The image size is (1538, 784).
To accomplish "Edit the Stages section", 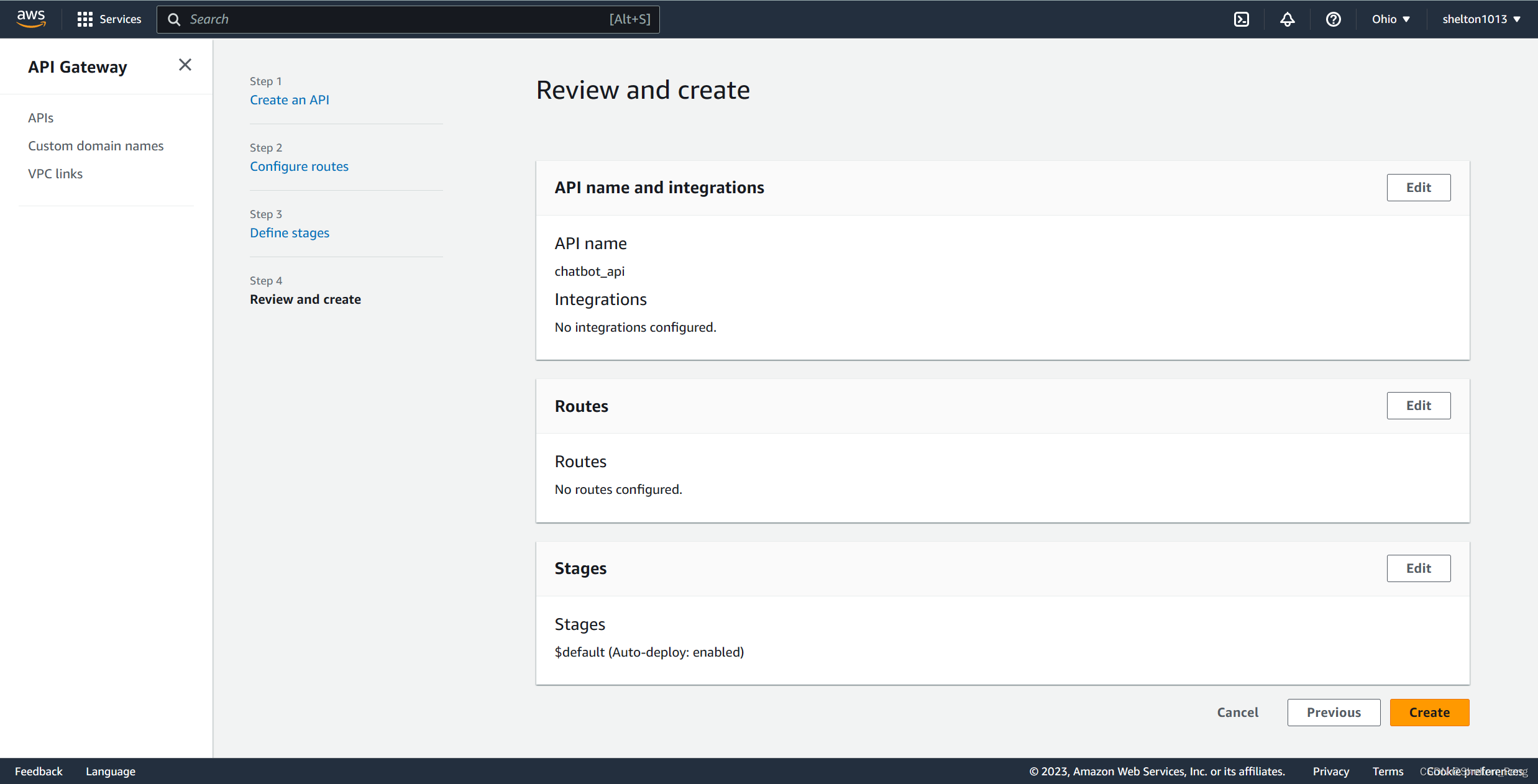I will pos(1418,568).
